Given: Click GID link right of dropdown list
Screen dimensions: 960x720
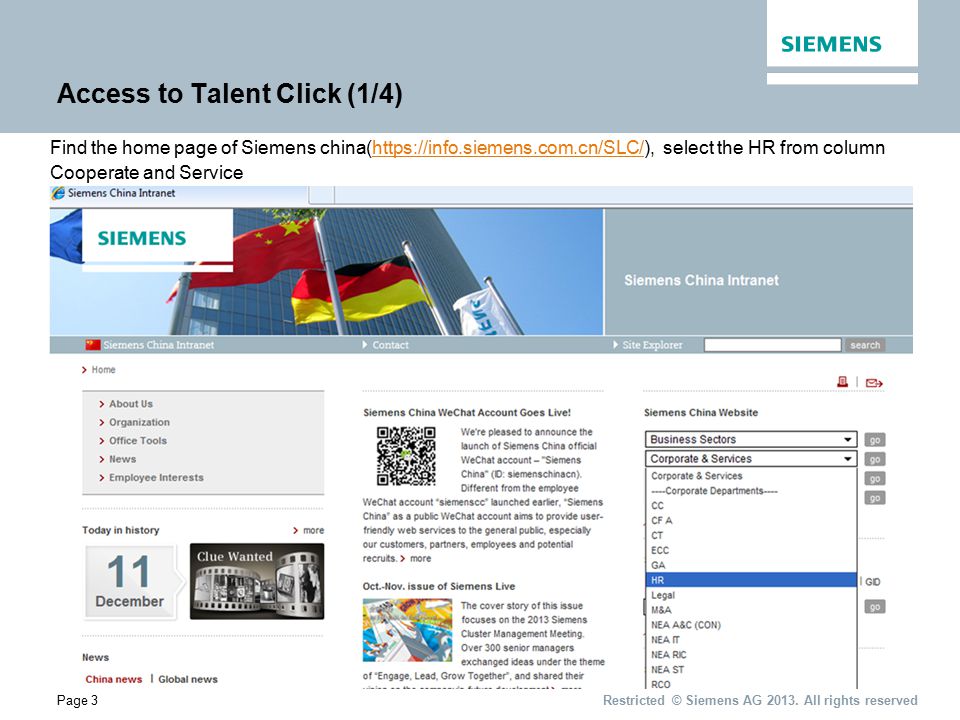Looking at the screenshot, I should [x=872, y=582].
